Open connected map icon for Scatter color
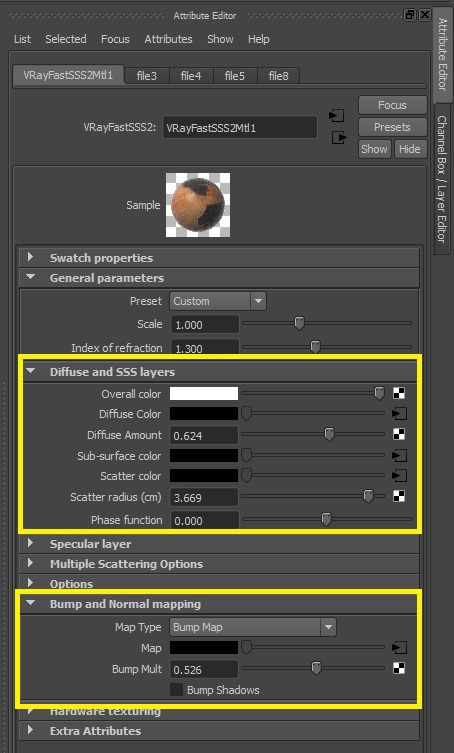 coord(399,475)
